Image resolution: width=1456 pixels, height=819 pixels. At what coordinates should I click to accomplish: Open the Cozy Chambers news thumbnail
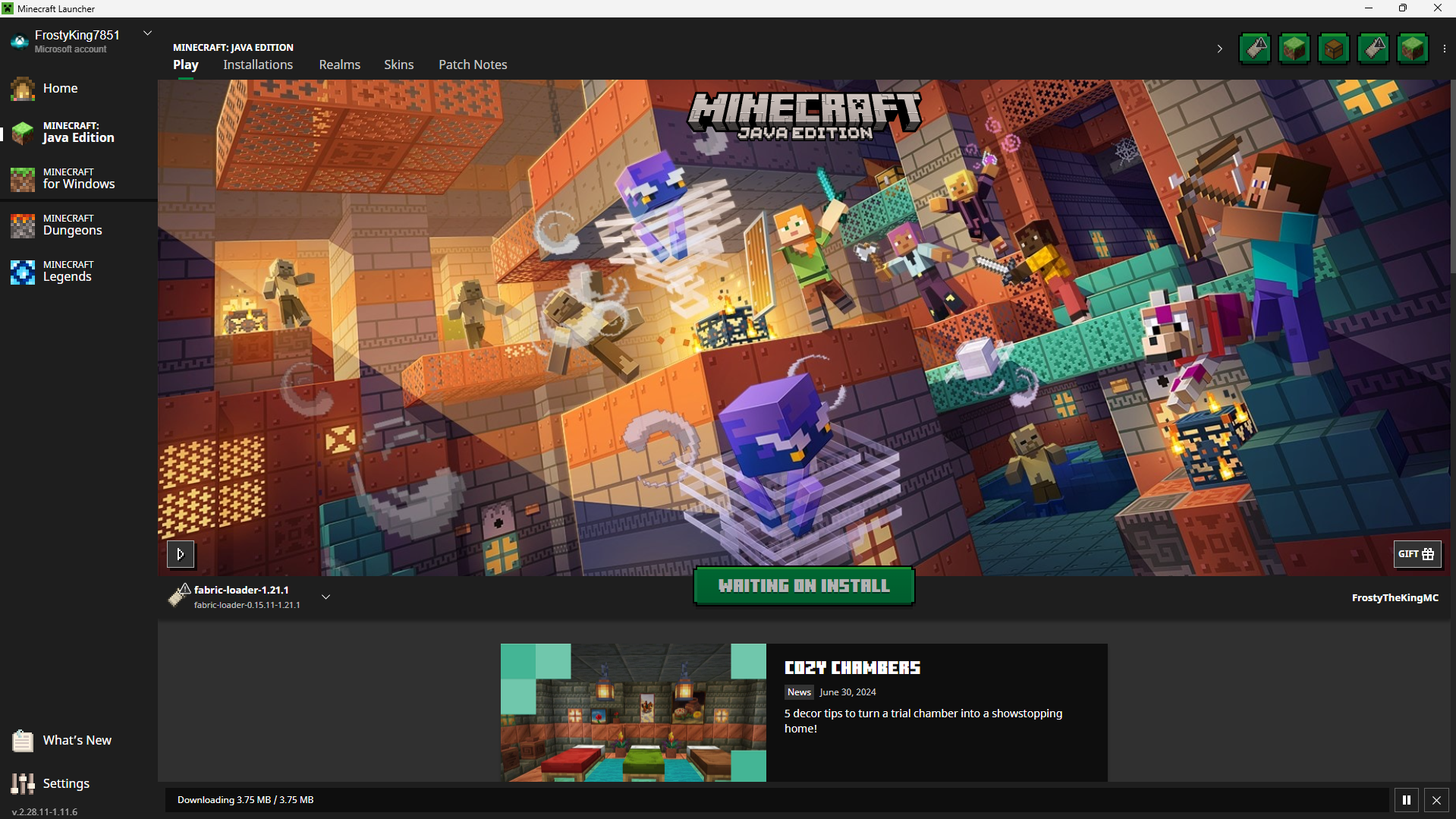[x=634, y=713]
